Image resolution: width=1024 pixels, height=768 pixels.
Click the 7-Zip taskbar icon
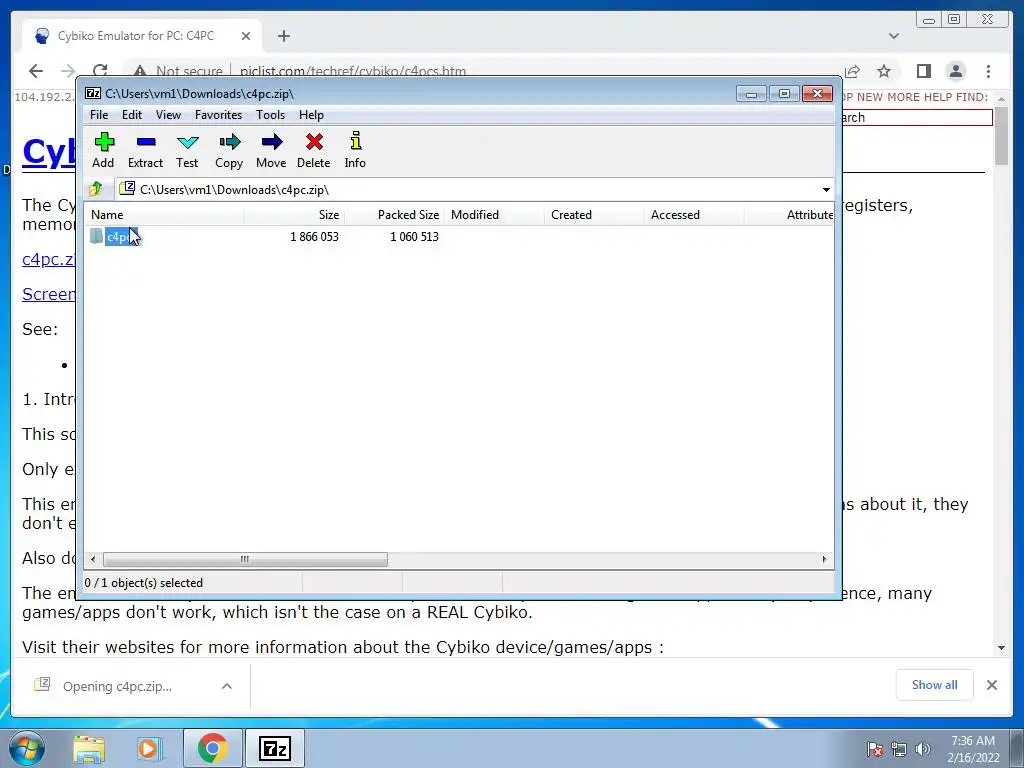click(275, 748)
